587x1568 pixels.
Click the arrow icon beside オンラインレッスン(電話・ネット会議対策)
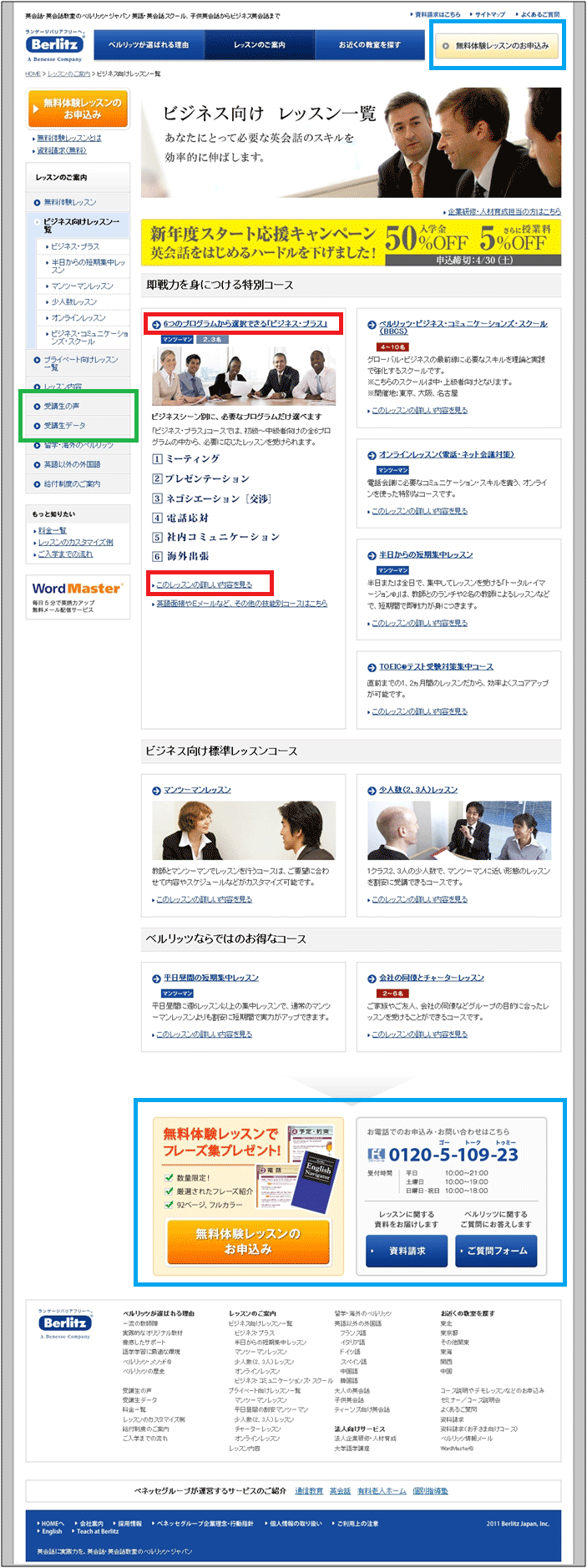pyautogui.click(x=372, y=455)
